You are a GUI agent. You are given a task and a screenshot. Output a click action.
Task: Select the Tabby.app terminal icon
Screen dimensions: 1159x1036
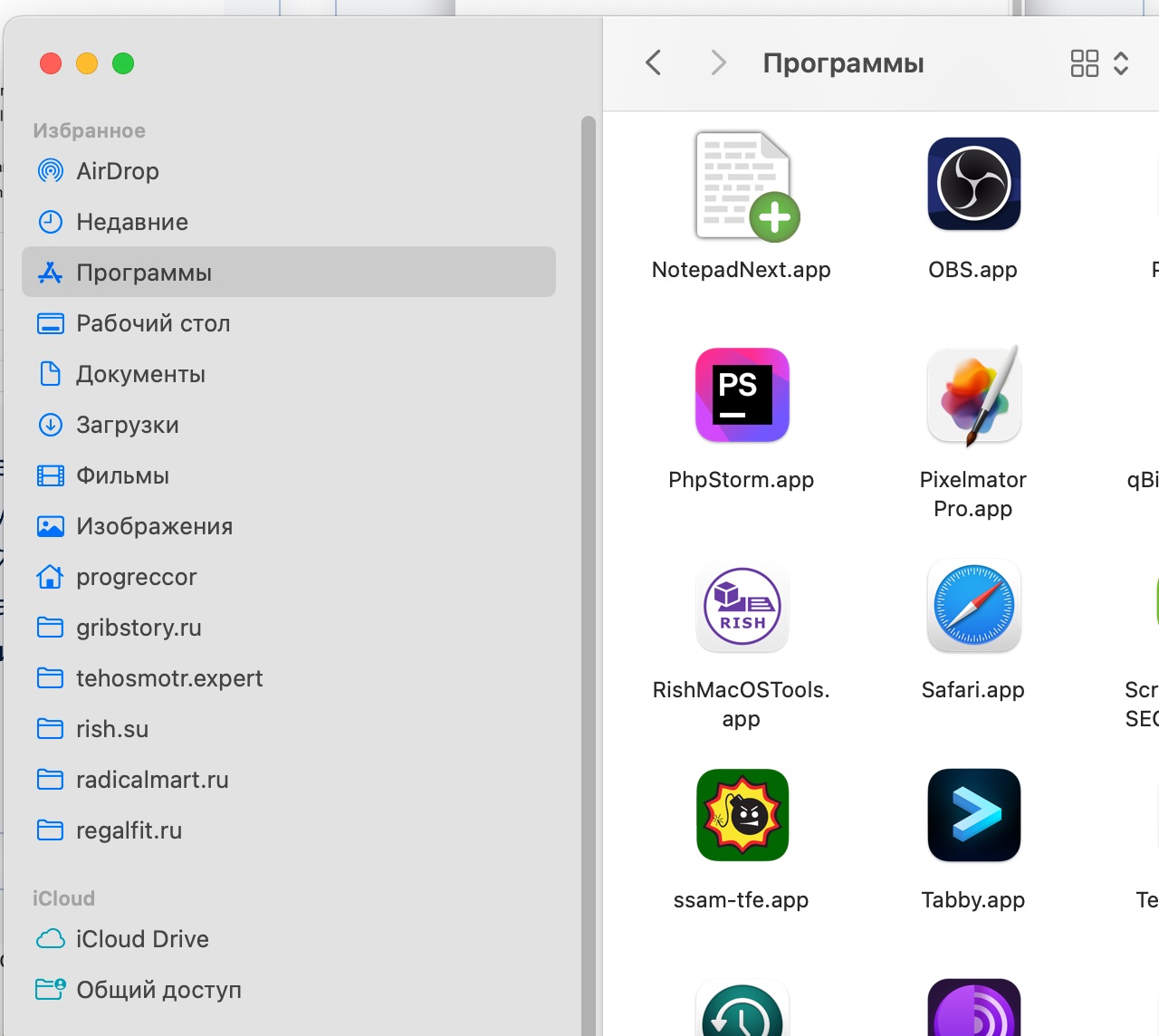(973, 815)
